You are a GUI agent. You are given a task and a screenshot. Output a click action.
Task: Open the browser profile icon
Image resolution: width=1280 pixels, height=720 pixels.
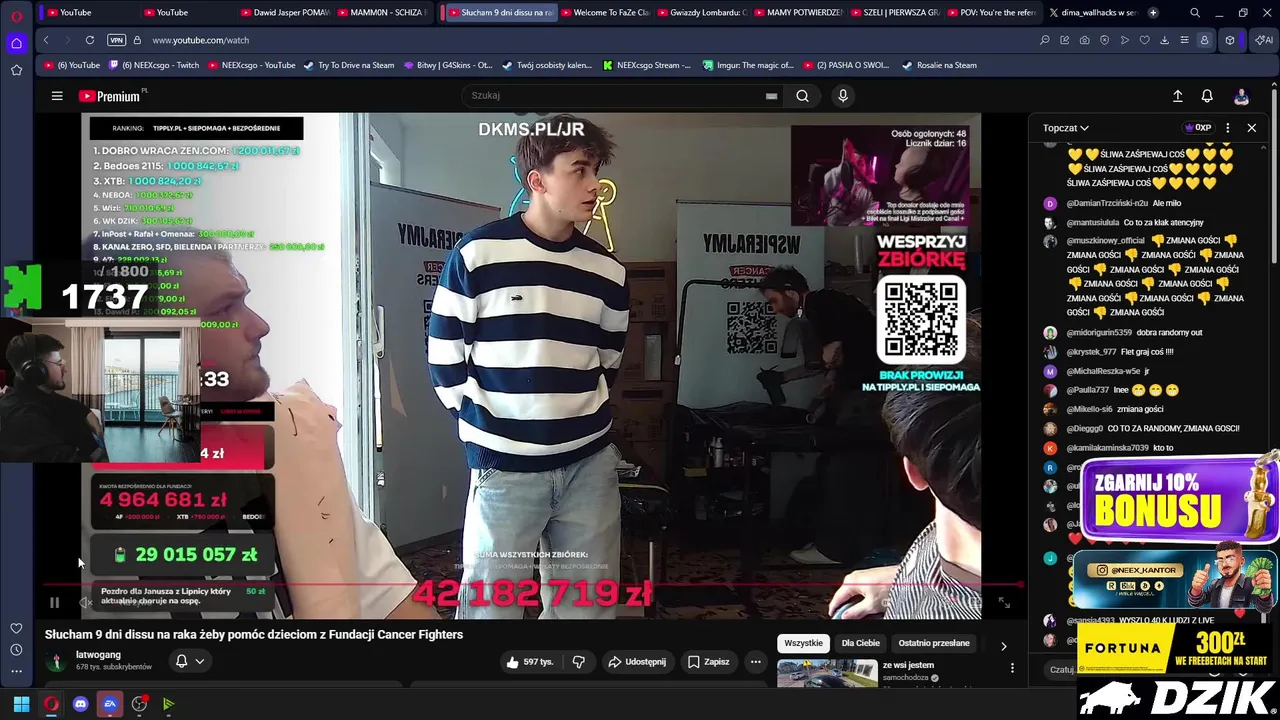tap(1204, 40)
